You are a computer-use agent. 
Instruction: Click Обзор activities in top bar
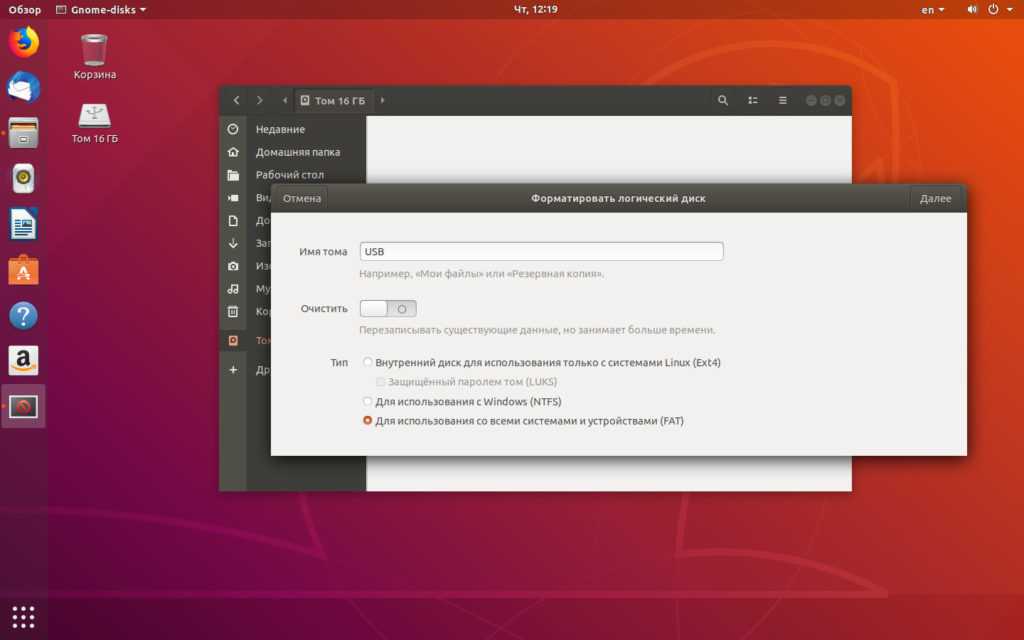coord(25,9)
